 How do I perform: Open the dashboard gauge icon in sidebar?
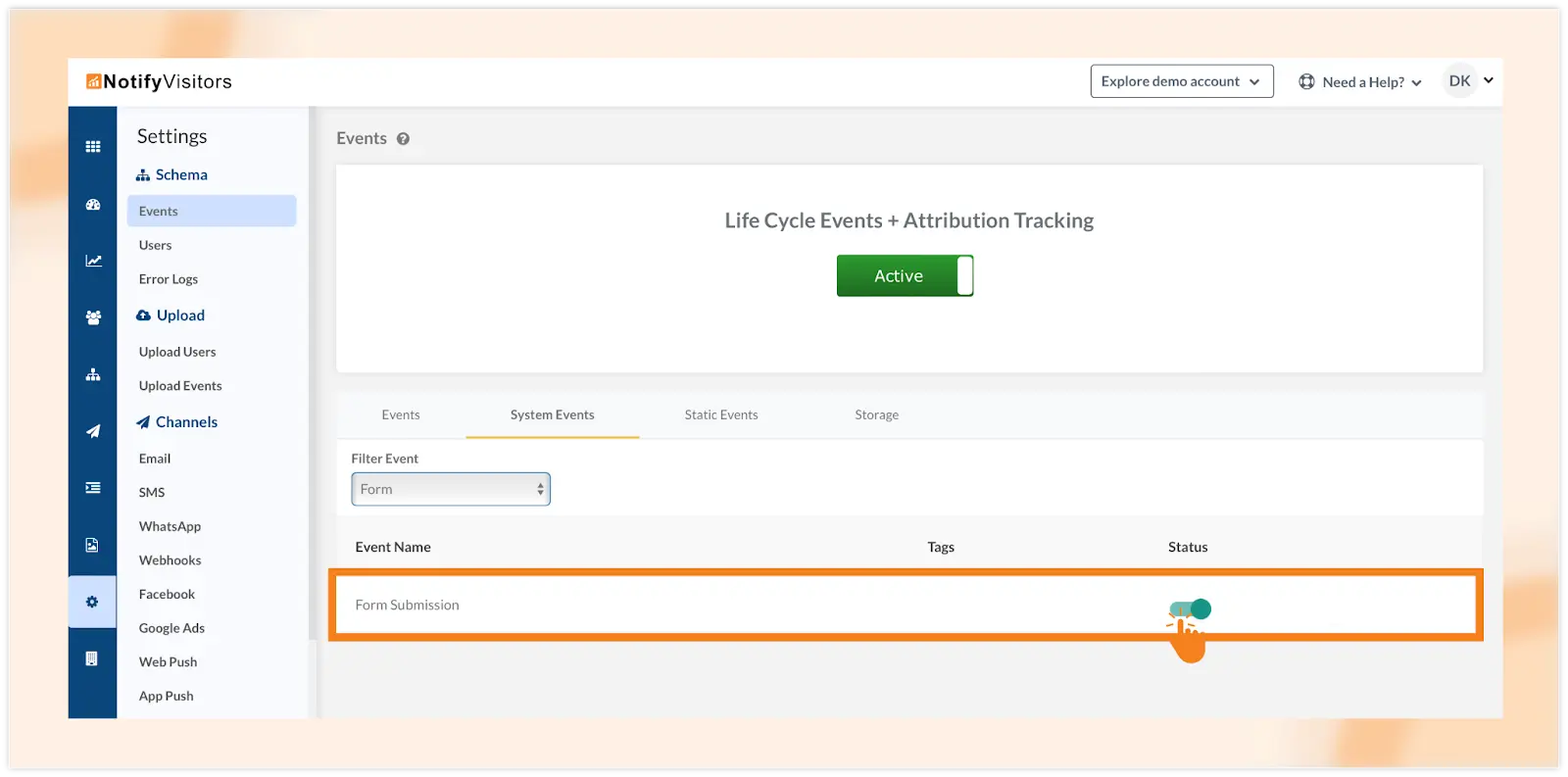93,205
